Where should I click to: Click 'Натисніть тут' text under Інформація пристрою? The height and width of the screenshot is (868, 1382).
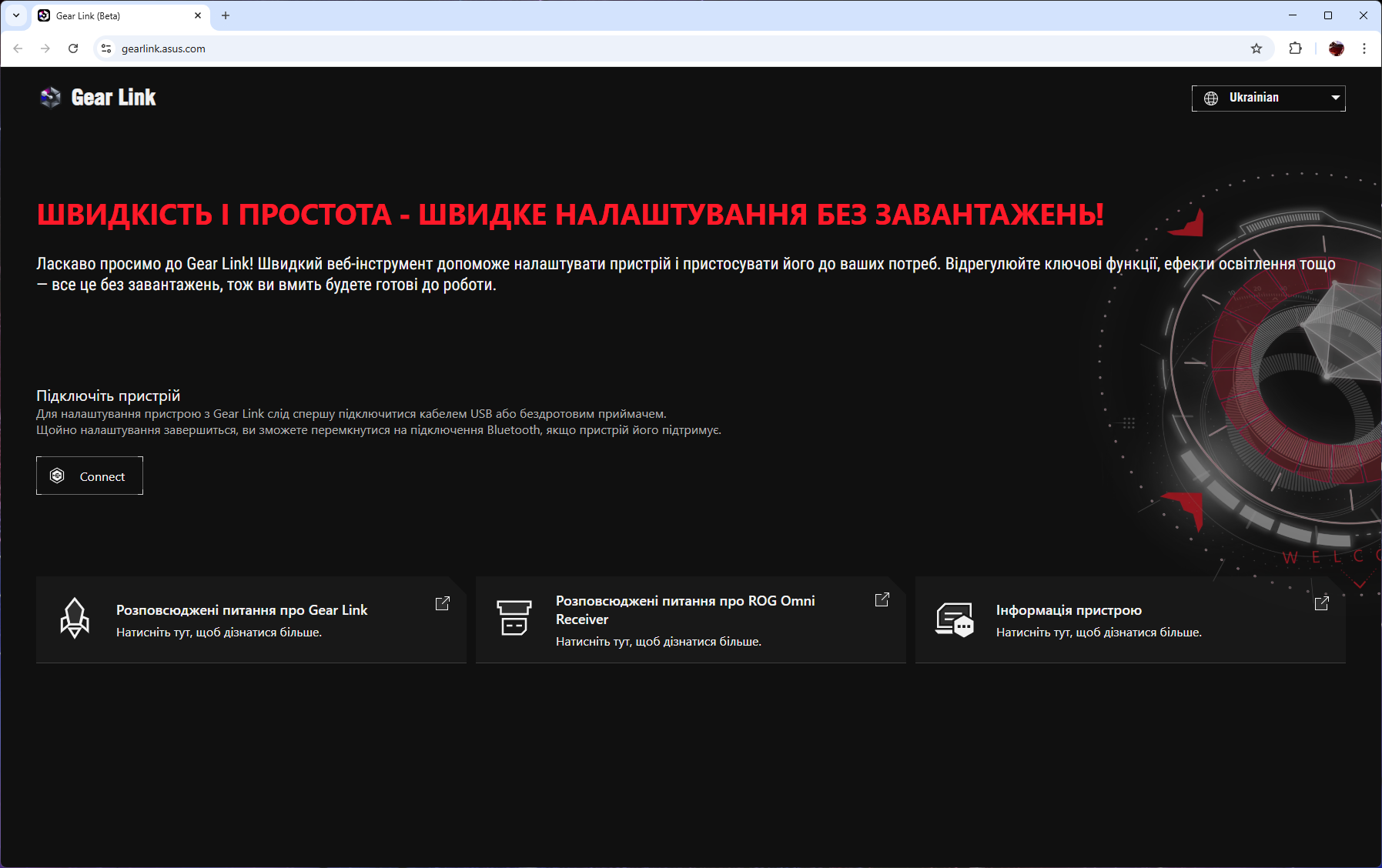[x=1099, y=633]
